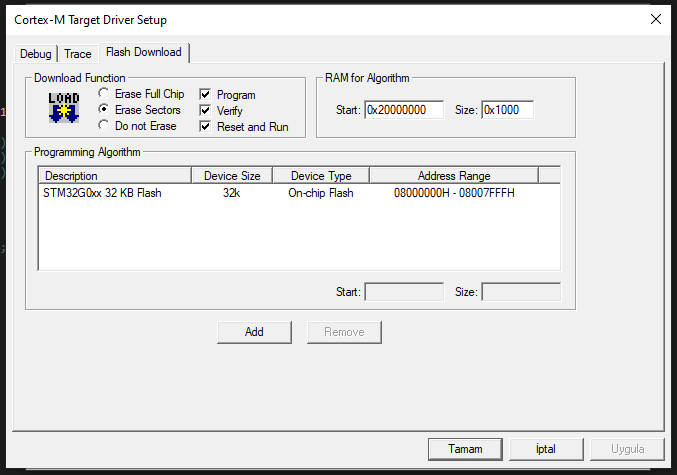Click the 32k device size cell

tap(231, 193)
